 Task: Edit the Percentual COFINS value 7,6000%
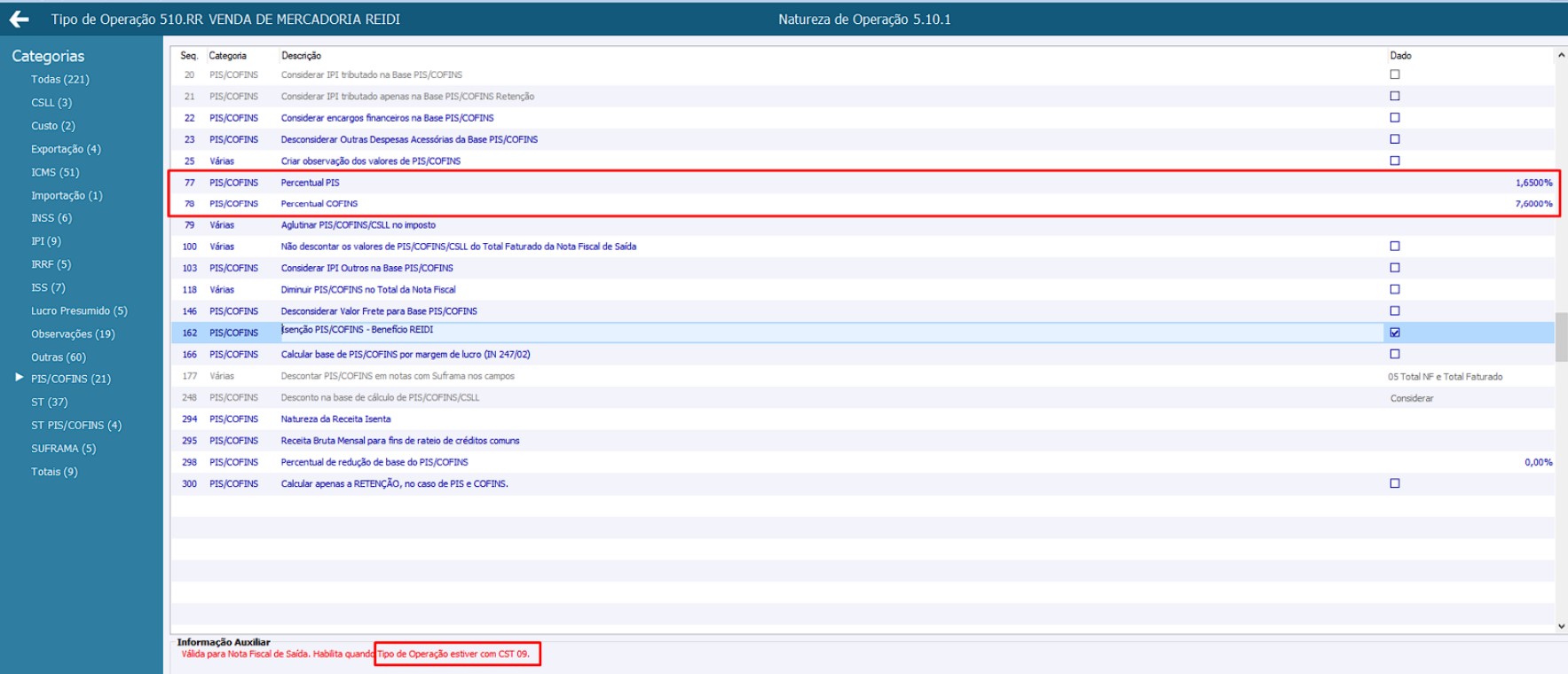click(1533, 204)
